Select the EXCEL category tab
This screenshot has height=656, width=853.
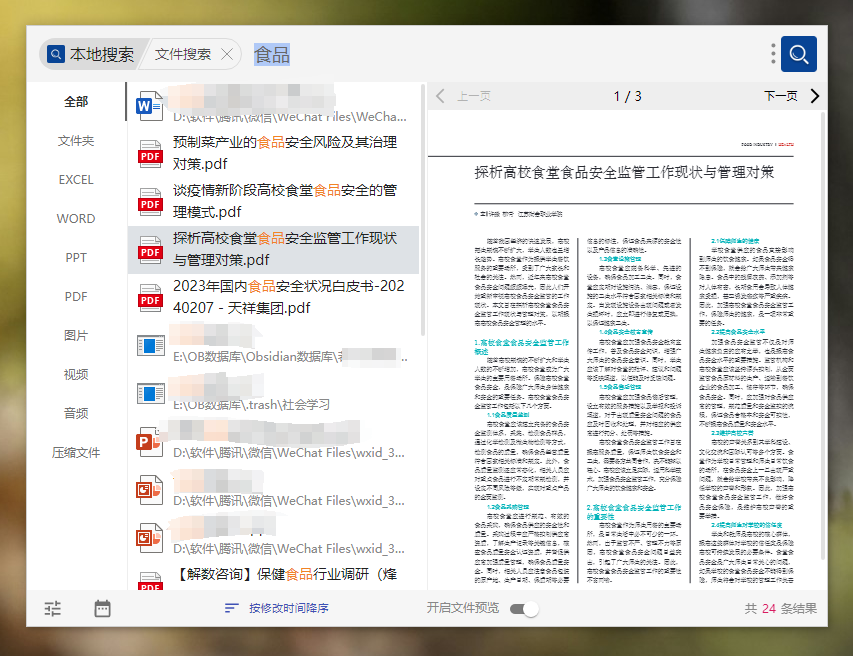[x=76, y=180]
